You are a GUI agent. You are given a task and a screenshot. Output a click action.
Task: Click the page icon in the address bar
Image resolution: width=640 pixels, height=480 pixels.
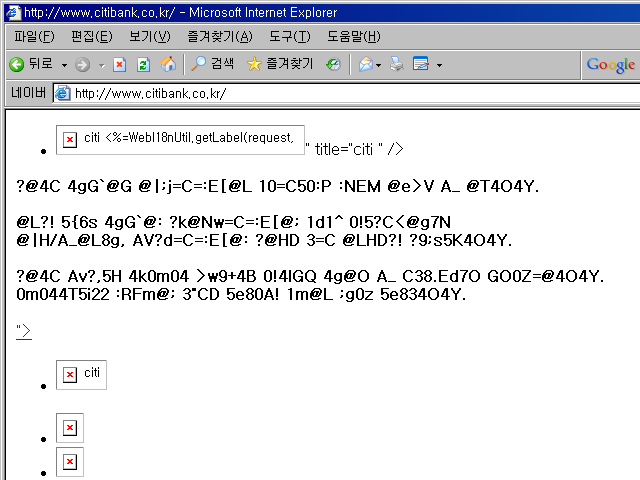pos(62,93)
